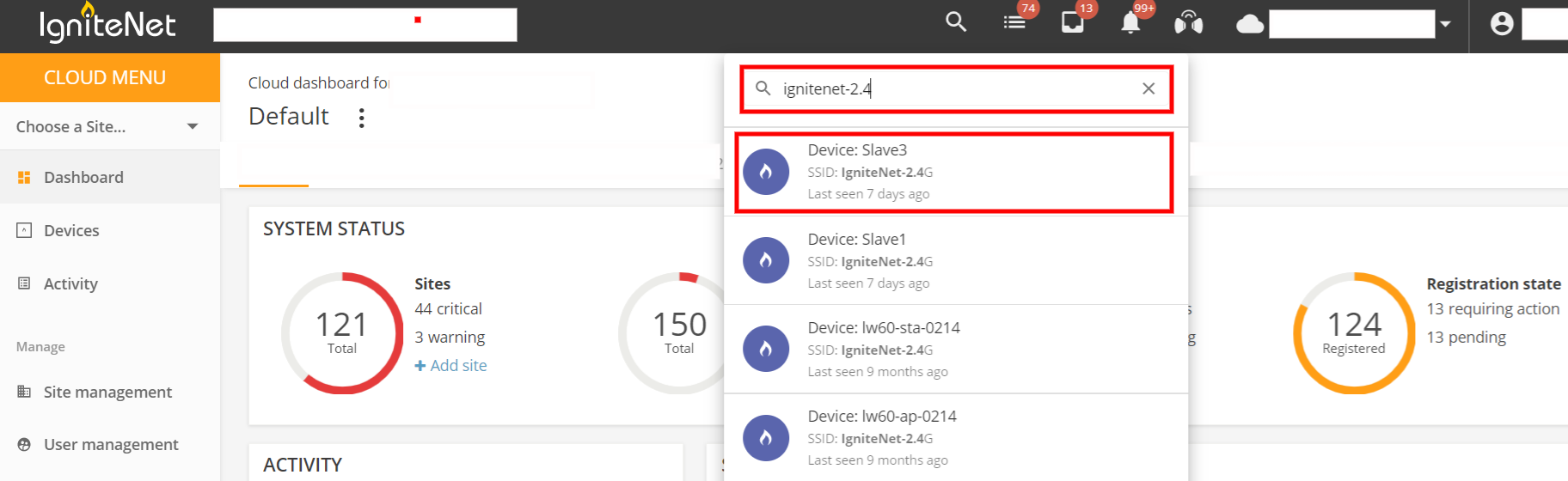The width and height of the screenshot is (1568, 481).
Task: Click the plus icon before Add site
Action: click(x=420, y=365)
